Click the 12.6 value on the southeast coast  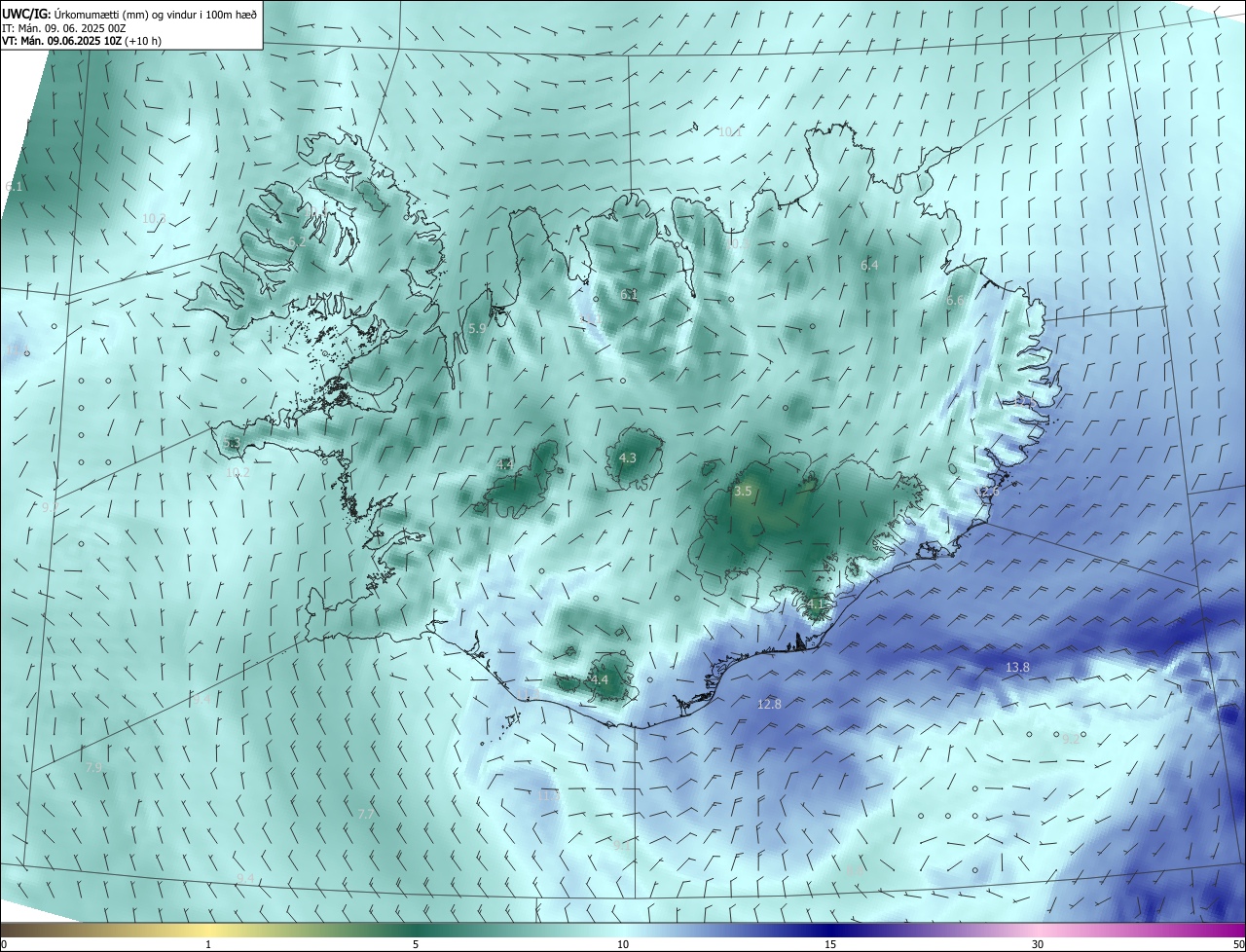click(988, 493)
